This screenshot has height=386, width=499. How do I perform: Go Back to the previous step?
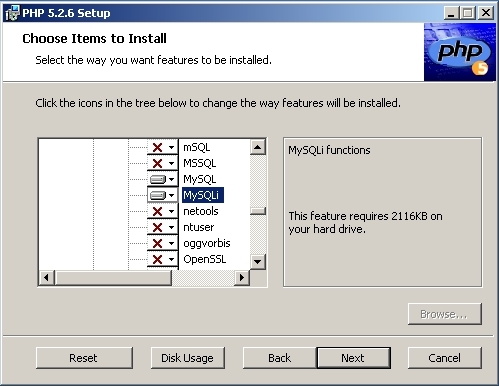click(x=279, y=358)
